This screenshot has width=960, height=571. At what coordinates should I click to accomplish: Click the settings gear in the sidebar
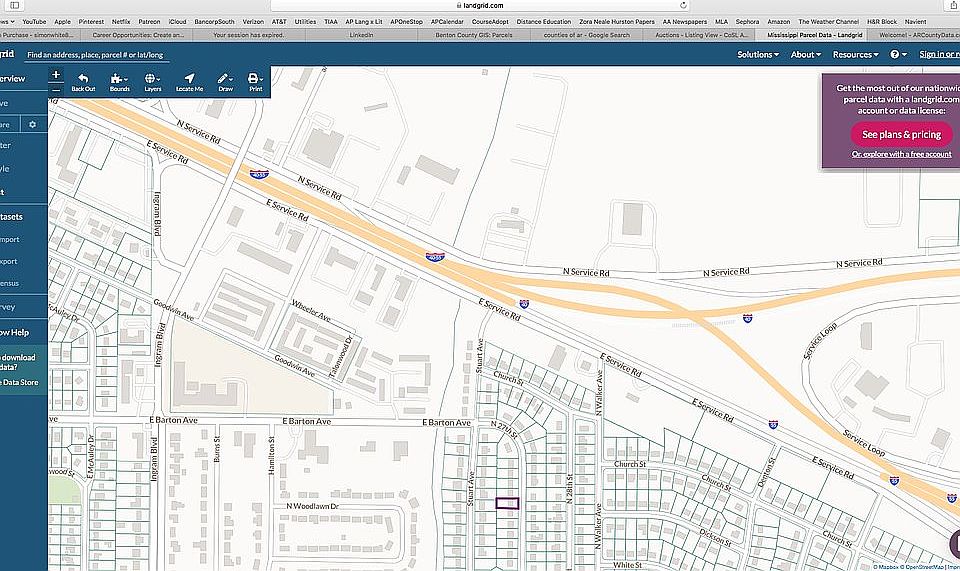pyautogui.click(x=32, y=125)
